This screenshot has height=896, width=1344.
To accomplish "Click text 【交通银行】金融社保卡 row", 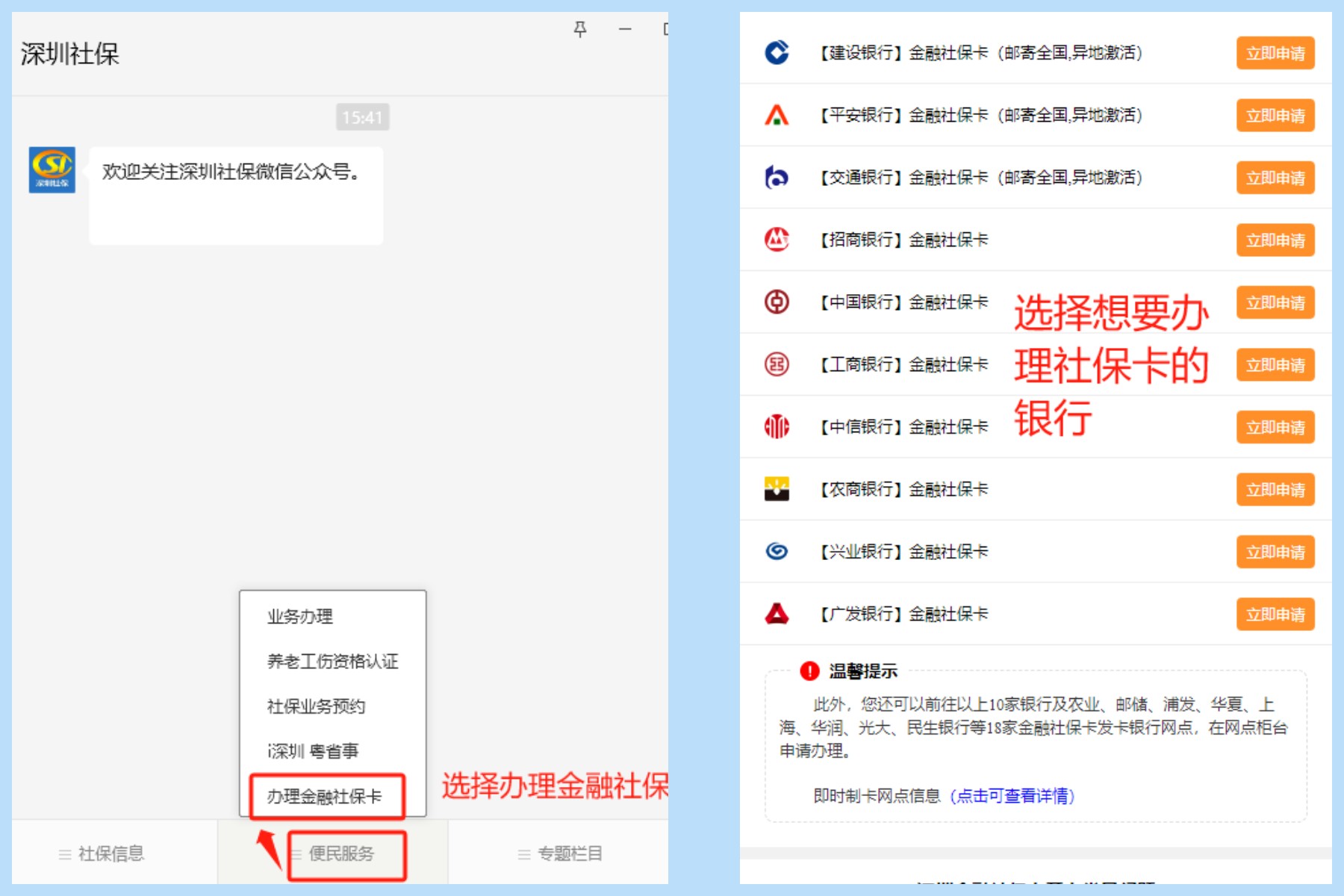I will tap(980, 178).
